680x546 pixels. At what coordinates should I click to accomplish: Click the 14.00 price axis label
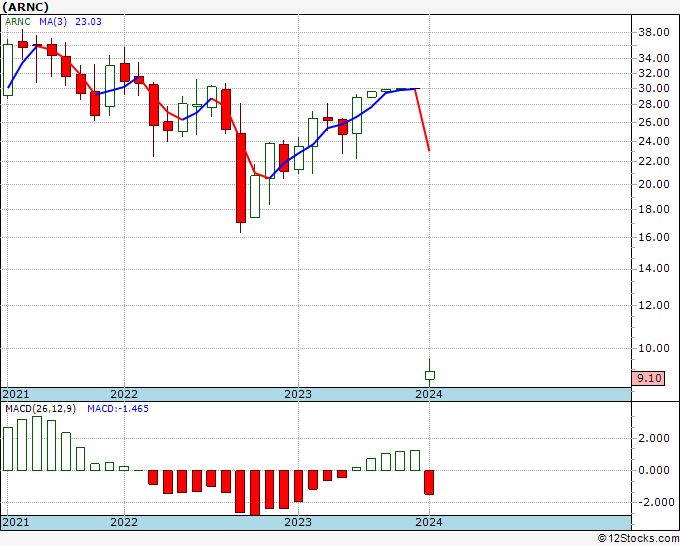(x=654, y=268)
